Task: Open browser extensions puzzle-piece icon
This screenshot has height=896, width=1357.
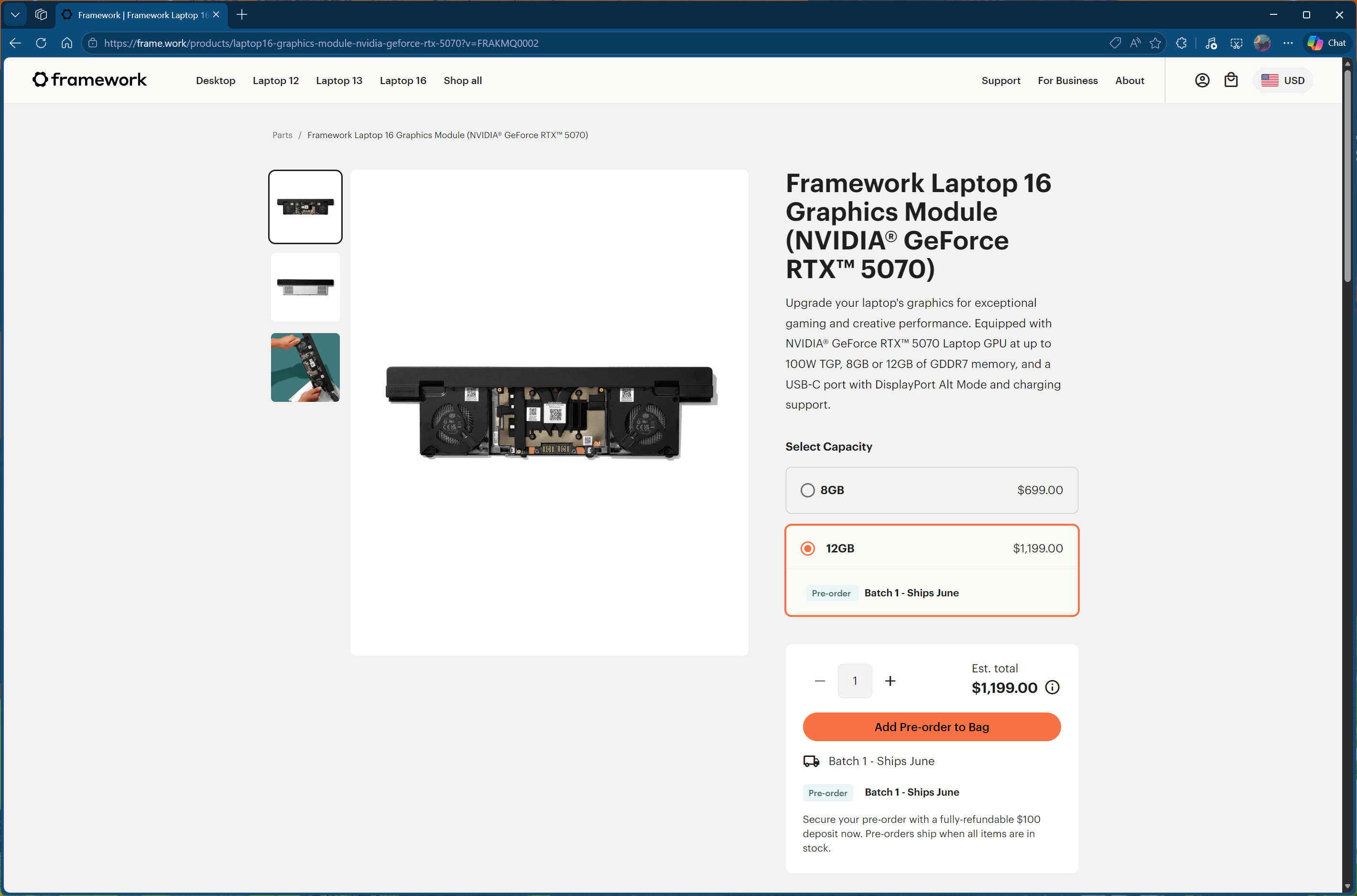Action: [1181, 43]
